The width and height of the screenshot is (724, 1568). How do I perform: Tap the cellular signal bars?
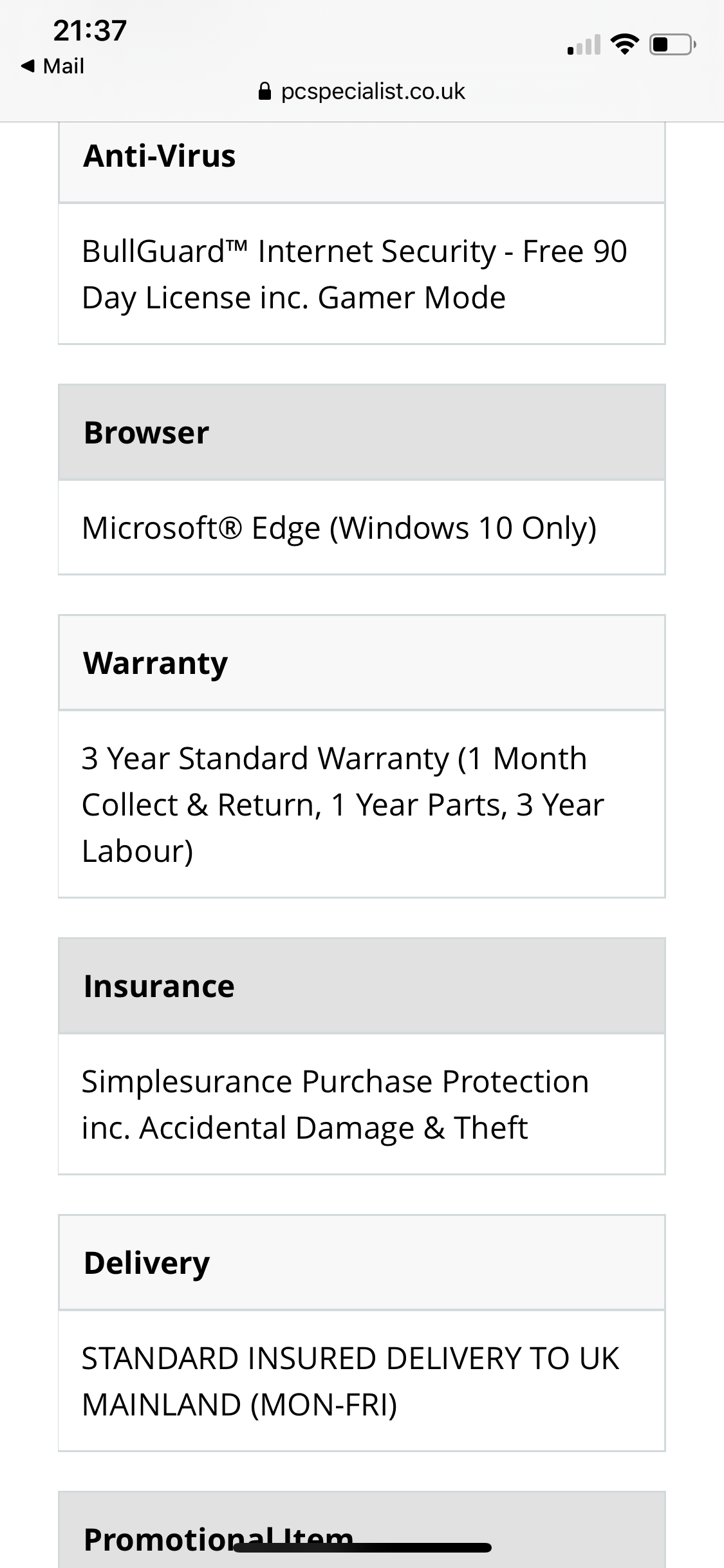[584, 45]
